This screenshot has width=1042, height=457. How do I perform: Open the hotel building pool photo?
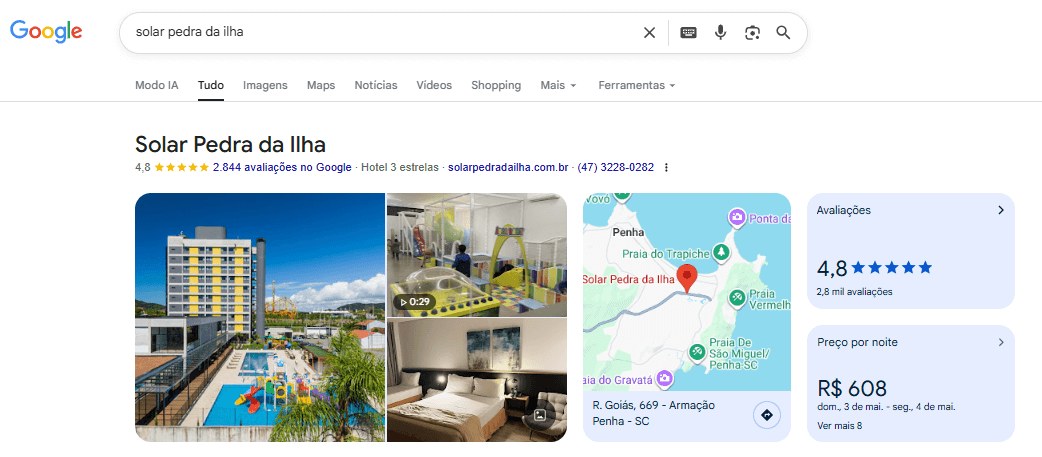click(x=260, y=318)
